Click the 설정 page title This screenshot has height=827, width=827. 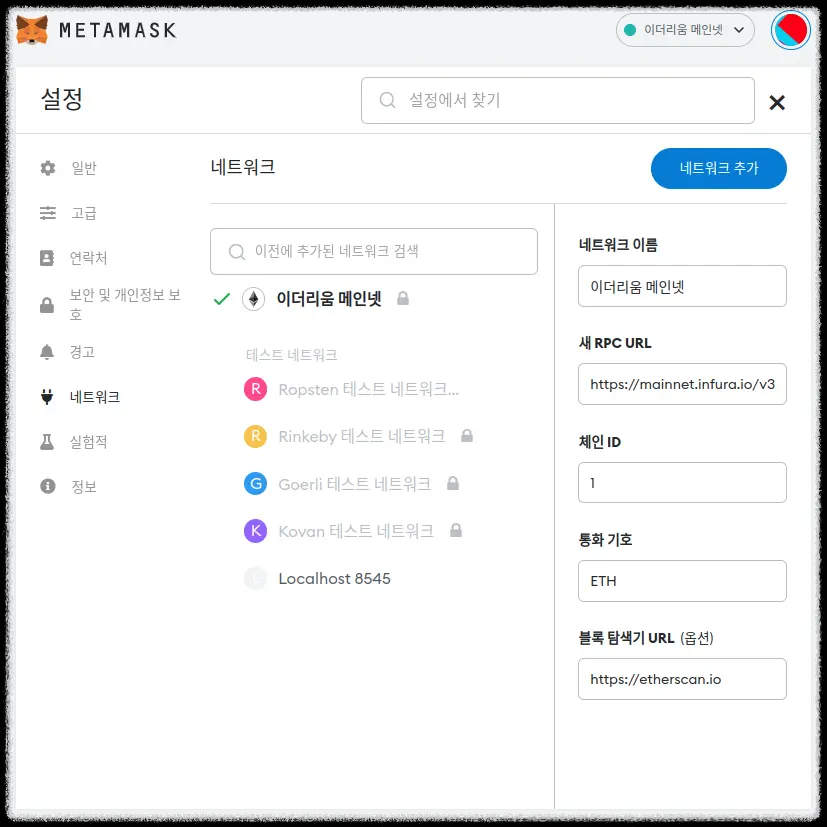tap(62, 99)
